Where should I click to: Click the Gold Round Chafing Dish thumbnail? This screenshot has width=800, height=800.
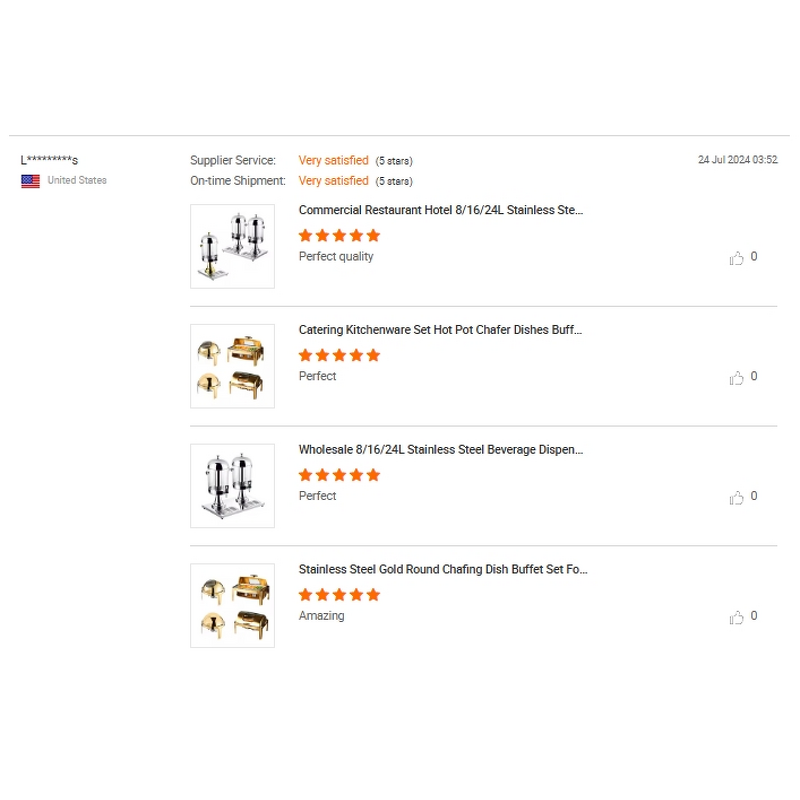(232, 606)
